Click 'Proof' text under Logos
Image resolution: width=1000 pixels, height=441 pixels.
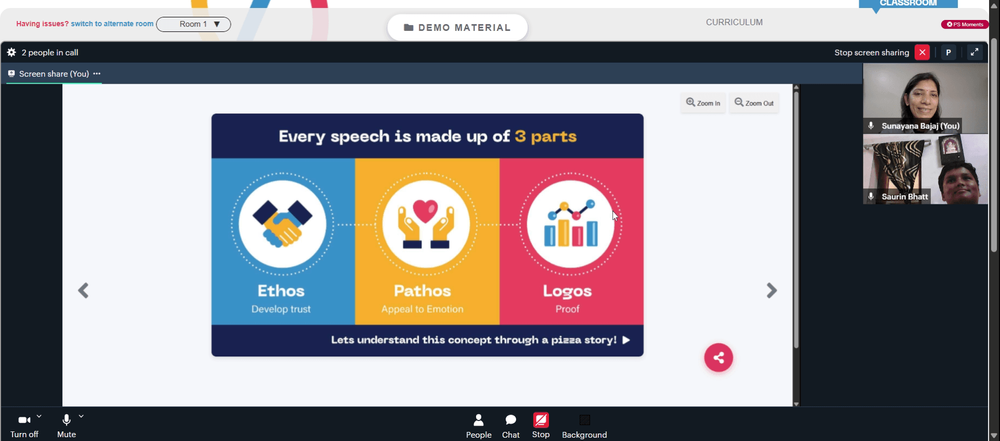coord(567,310)
